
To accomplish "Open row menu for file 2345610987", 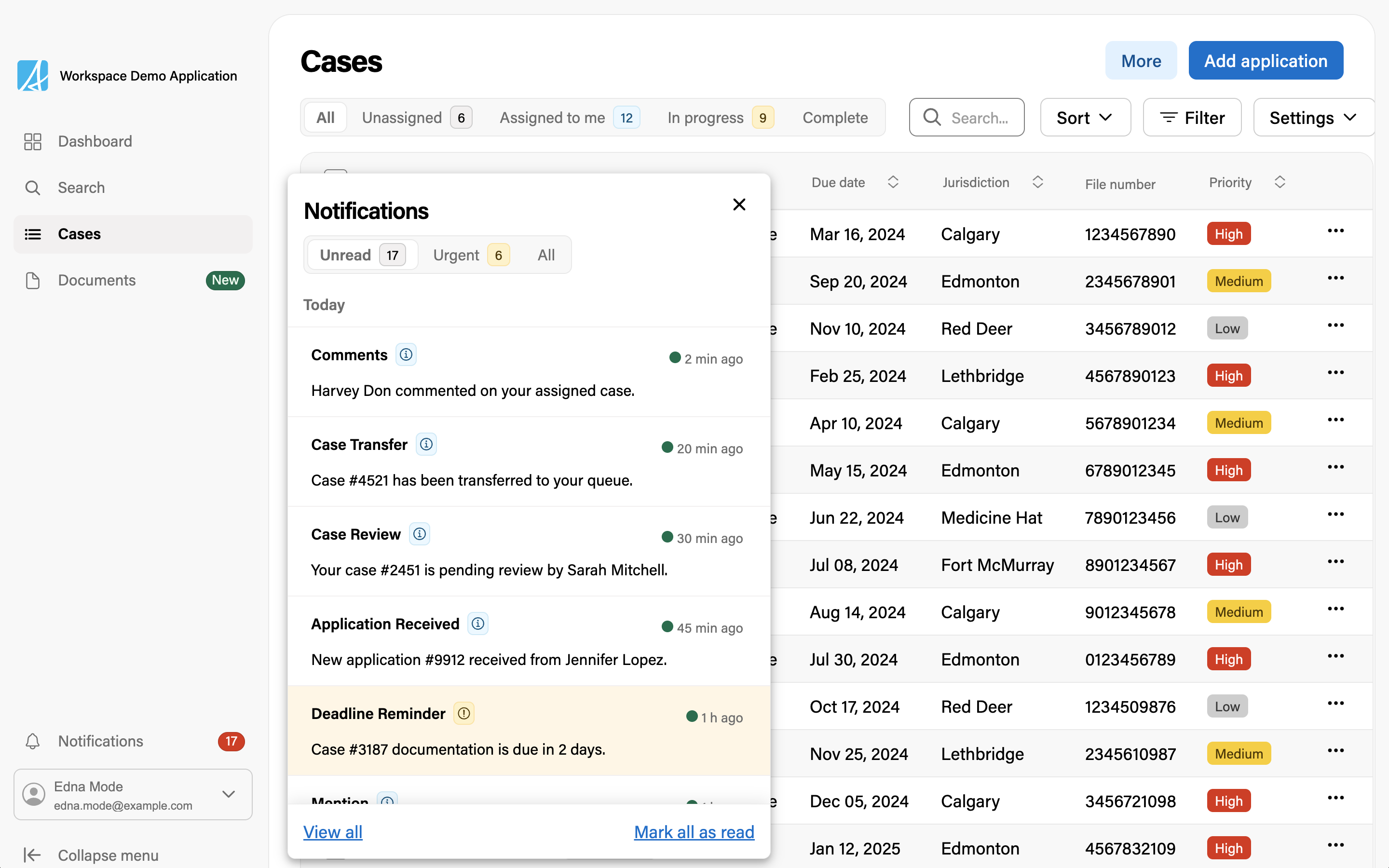I will pos(1335,751).
